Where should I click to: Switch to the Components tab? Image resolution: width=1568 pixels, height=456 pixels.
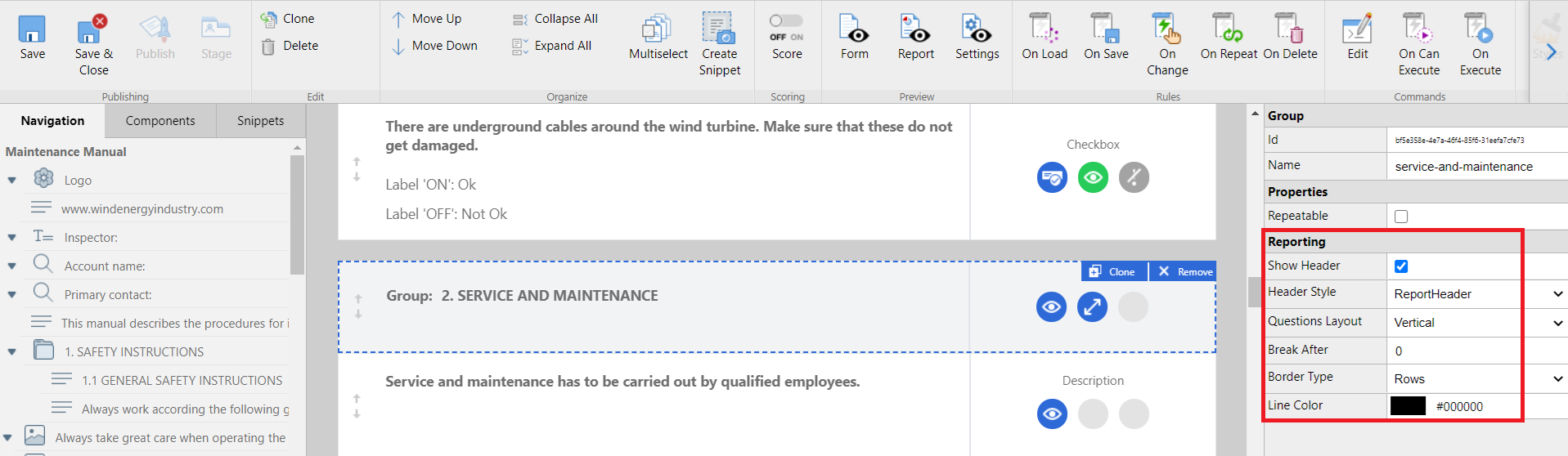pos(160,121)
